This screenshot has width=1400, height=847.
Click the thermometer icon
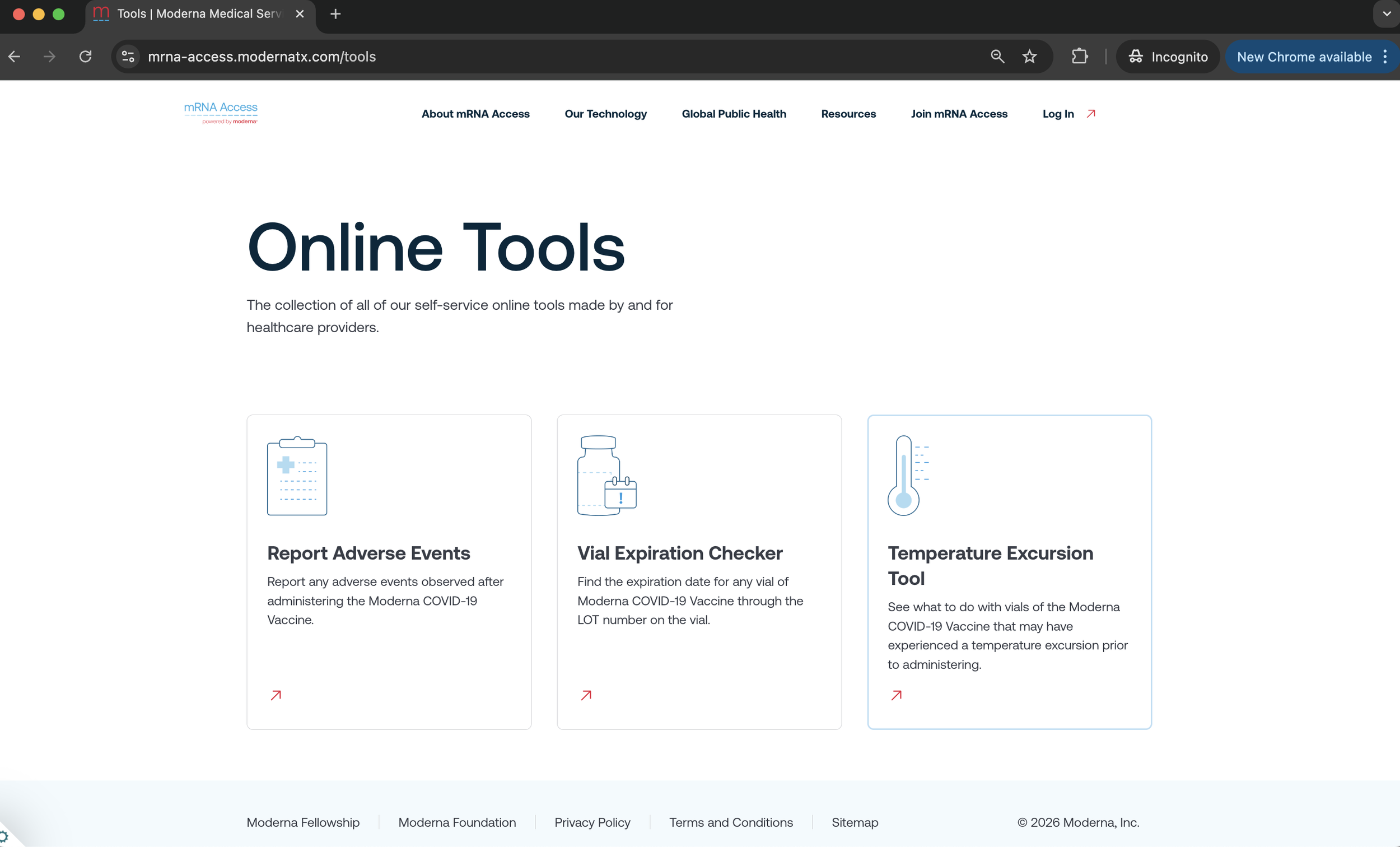click(908, 476)
